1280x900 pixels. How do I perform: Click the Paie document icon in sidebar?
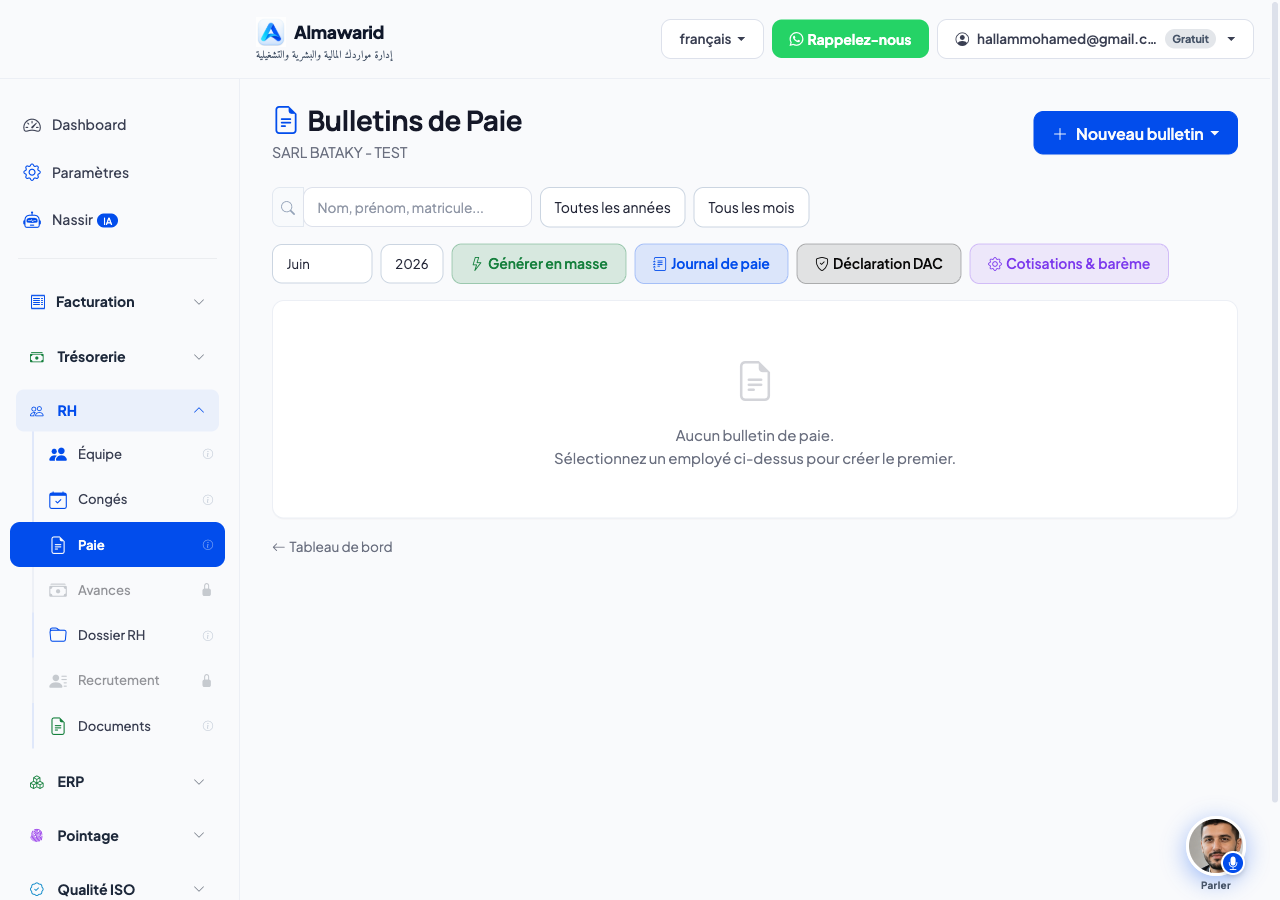(x=58, y=545)
